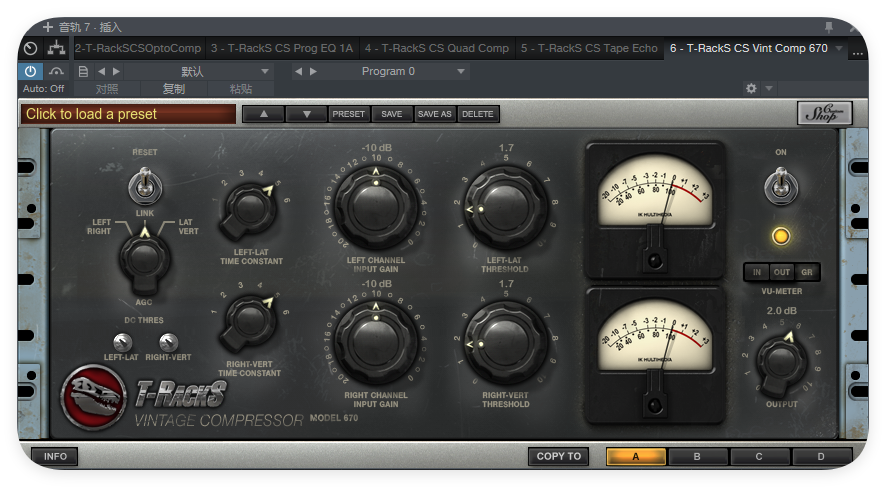Flip the RESET toggle switch
The width and height of the screenshot is (886, 487).
coord(145,185)
